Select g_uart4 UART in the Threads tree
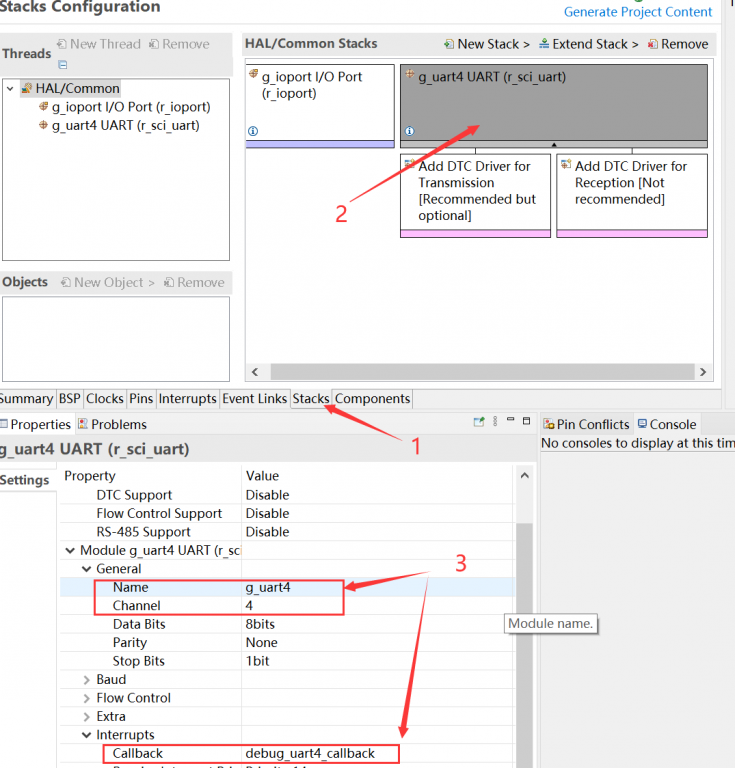The height and width of the screenshot is (768, 735). click(124, 125)
